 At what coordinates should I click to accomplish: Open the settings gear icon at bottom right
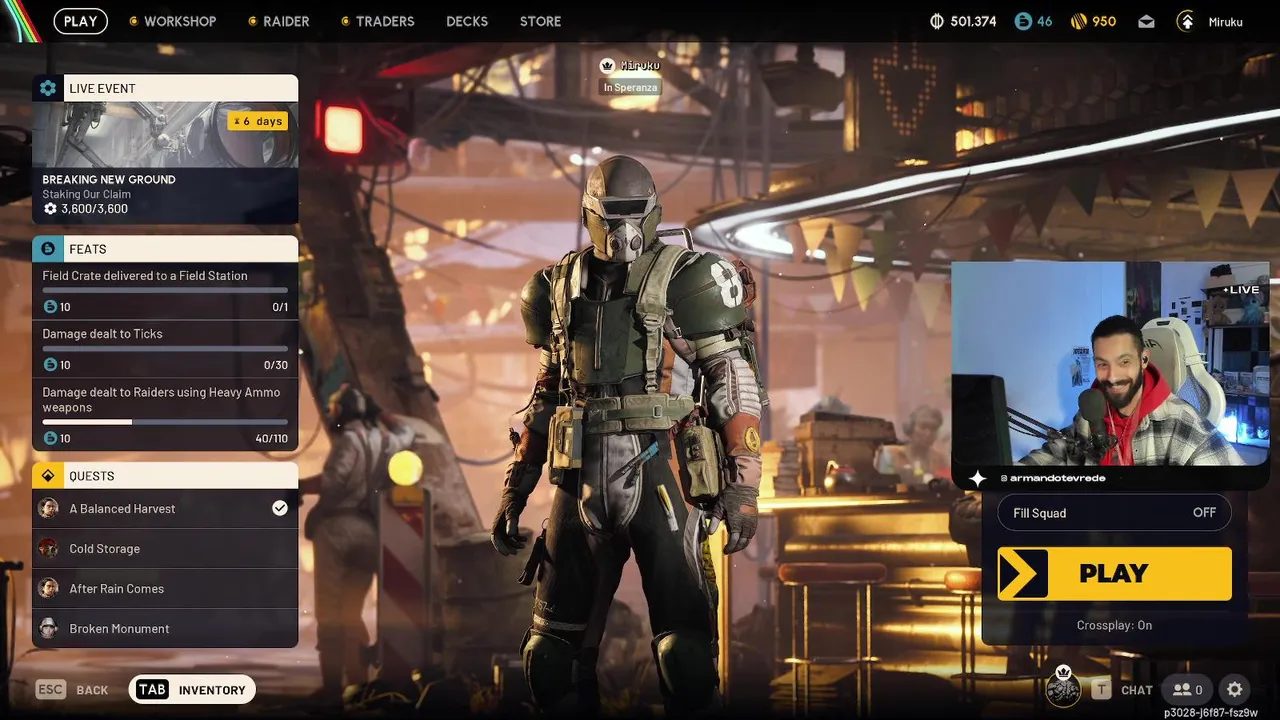[x=1235, y=690]
